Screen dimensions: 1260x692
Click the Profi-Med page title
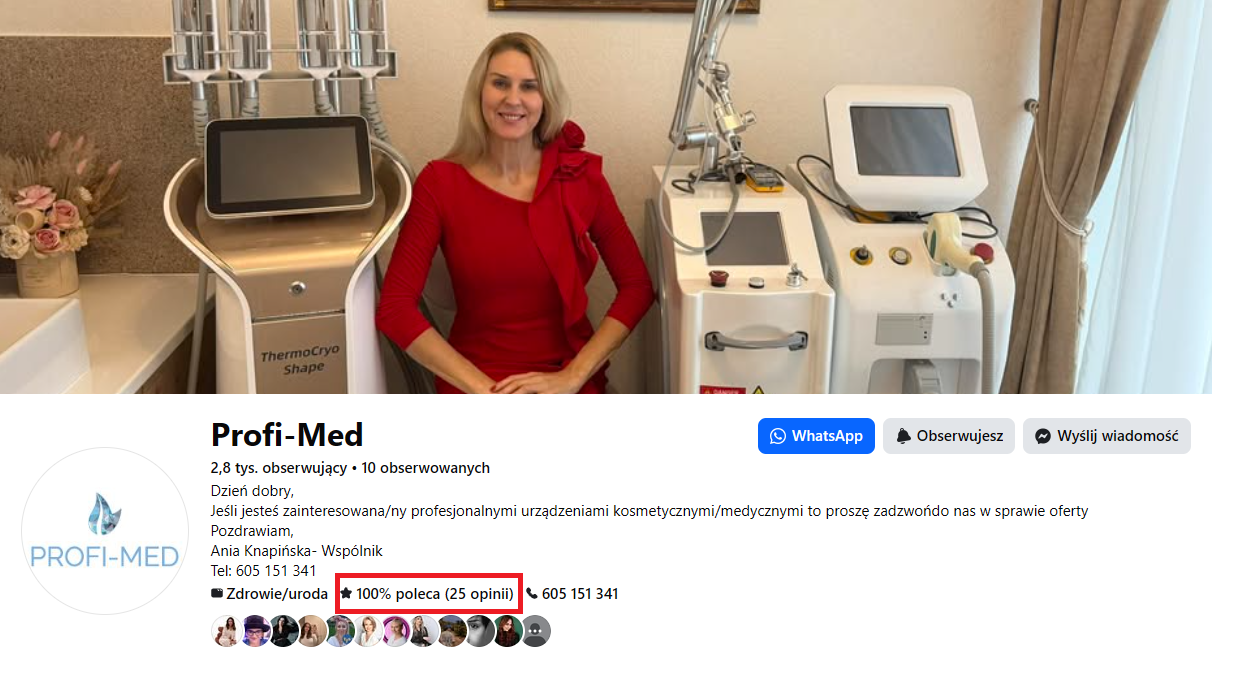tap(287, 435)
